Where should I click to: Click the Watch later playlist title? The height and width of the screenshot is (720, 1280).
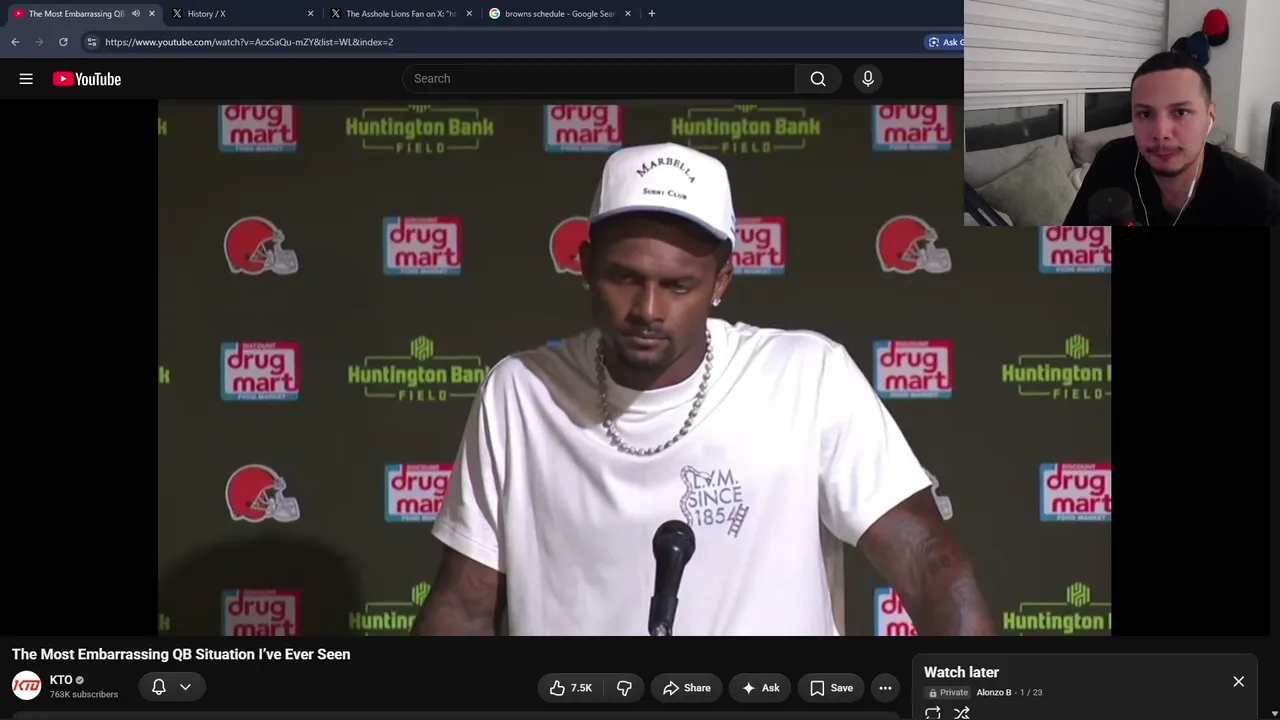[x=961, y=672]
